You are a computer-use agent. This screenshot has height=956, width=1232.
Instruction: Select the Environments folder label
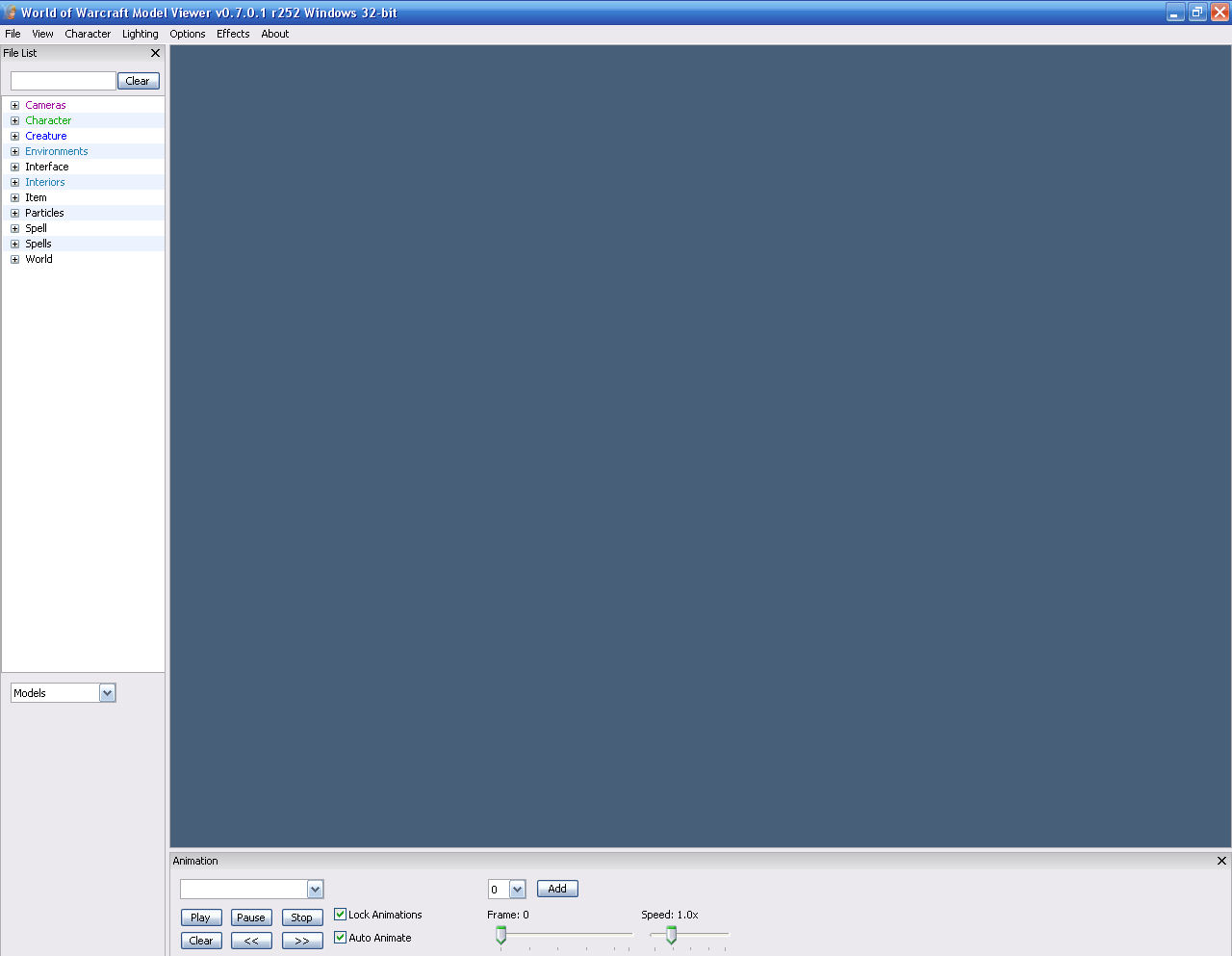pos(57,151)
